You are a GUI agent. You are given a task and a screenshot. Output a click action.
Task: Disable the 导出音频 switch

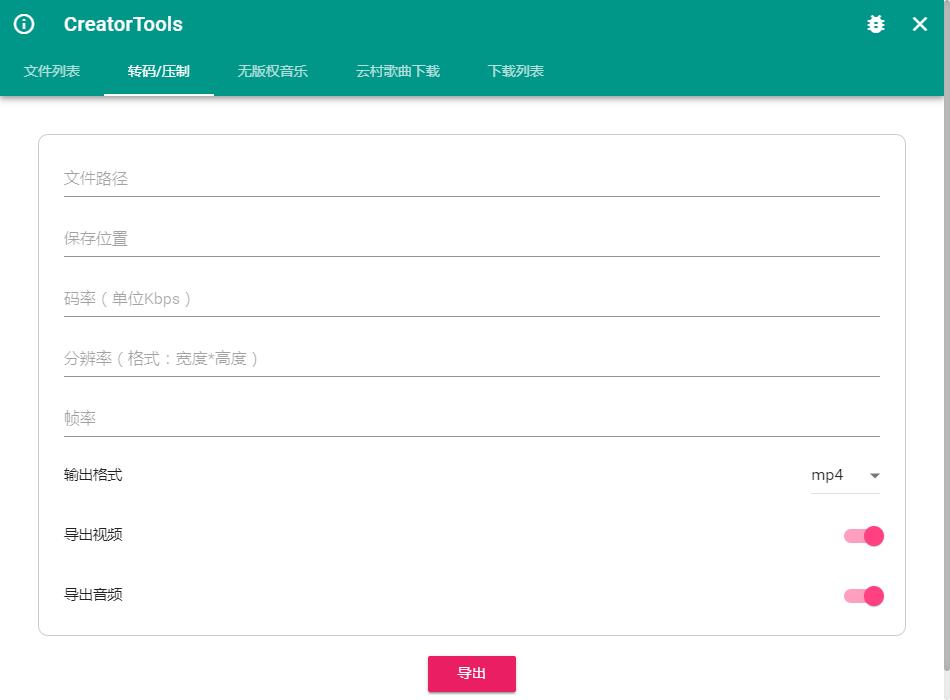point(864,596)
